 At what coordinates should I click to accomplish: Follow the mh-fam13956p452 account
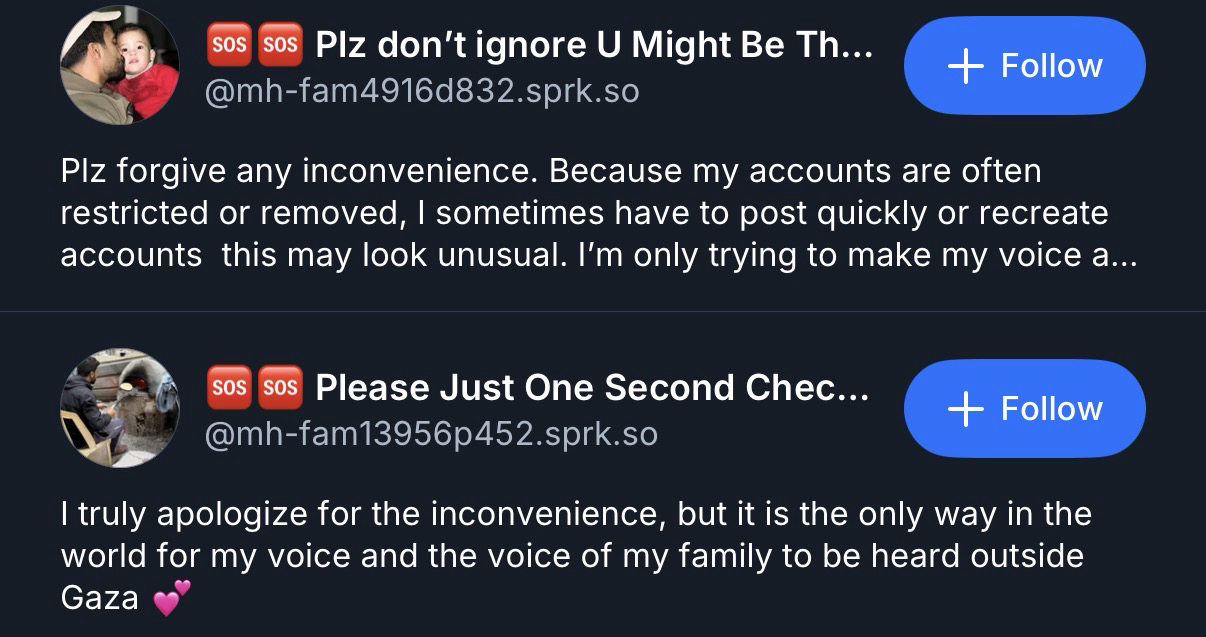(1024, 409)
